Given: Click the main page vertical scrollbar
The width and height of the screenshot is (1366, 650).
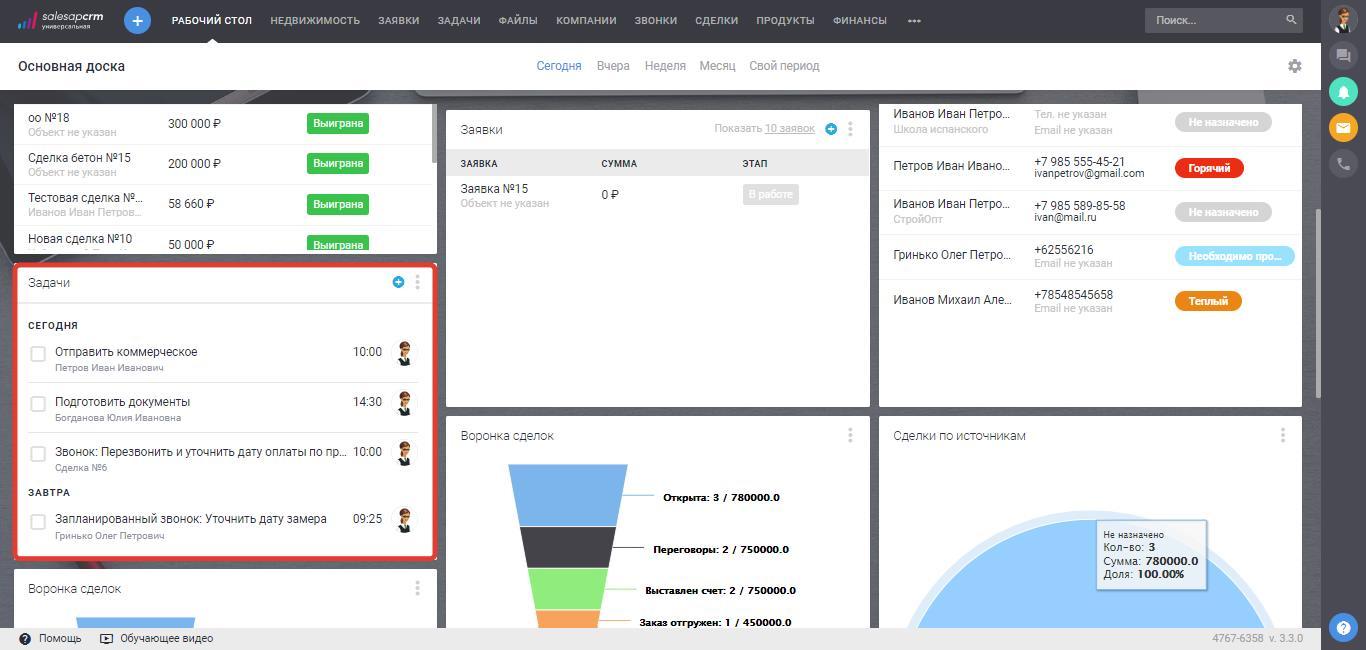Looking at the screenshot, I should (1318, 303).
